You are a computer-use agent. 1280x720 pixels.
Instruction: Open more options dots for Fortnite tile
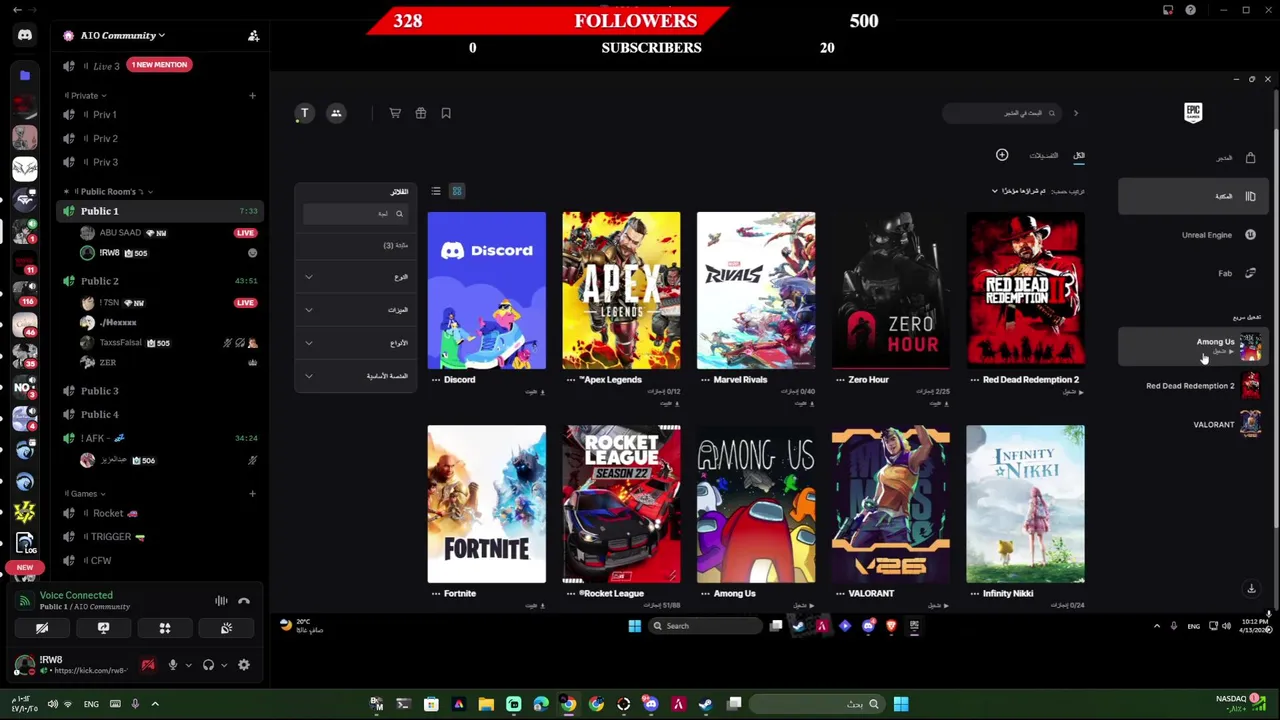[435, 594]
